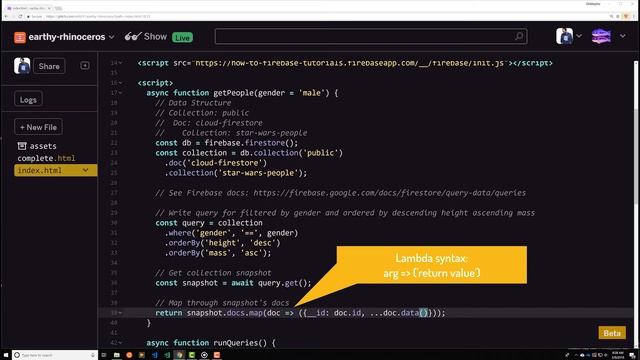Click 'star-wars-people' string on line 25
The image size is (640, 360).
pos(258,173)
